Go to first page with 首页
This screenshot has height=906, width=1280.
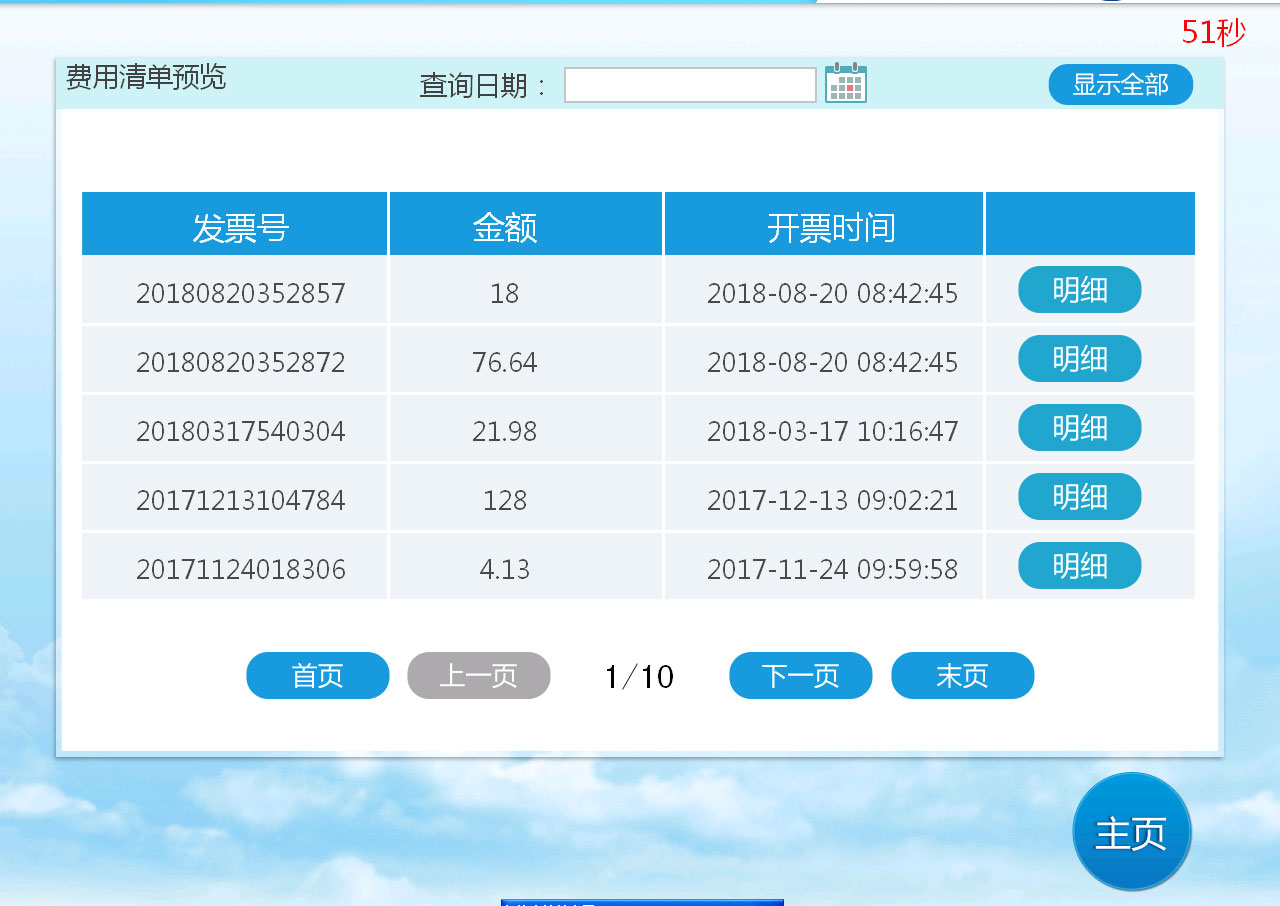click(317, 676)
